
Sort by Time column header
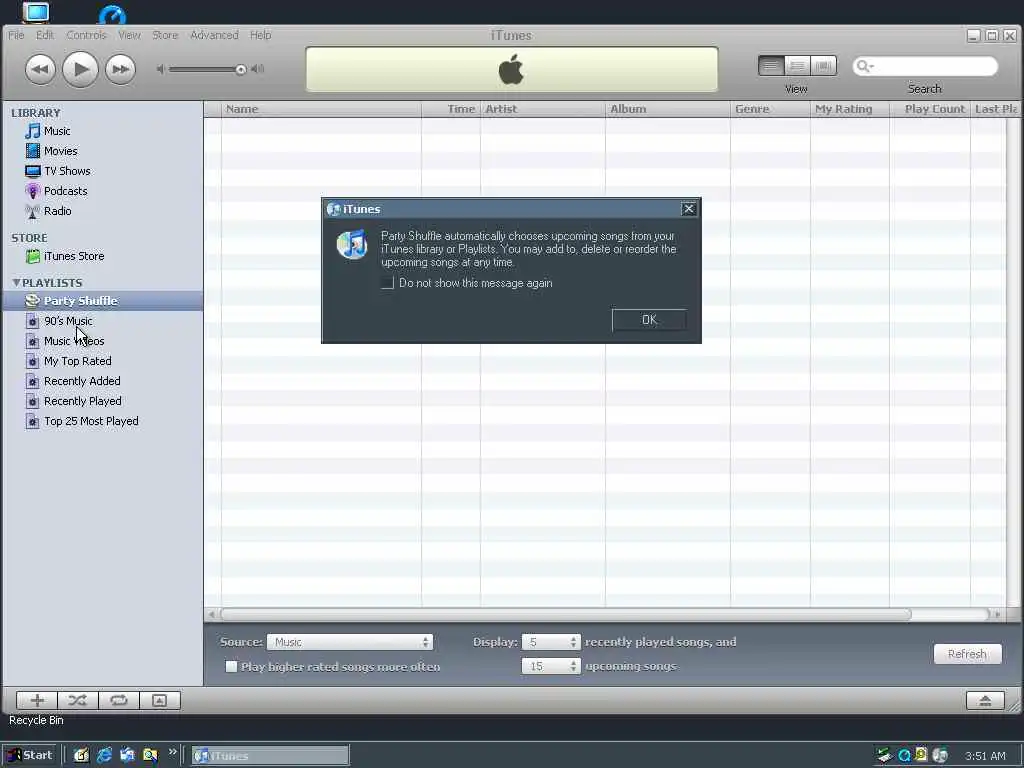click(x=451, y=109)
